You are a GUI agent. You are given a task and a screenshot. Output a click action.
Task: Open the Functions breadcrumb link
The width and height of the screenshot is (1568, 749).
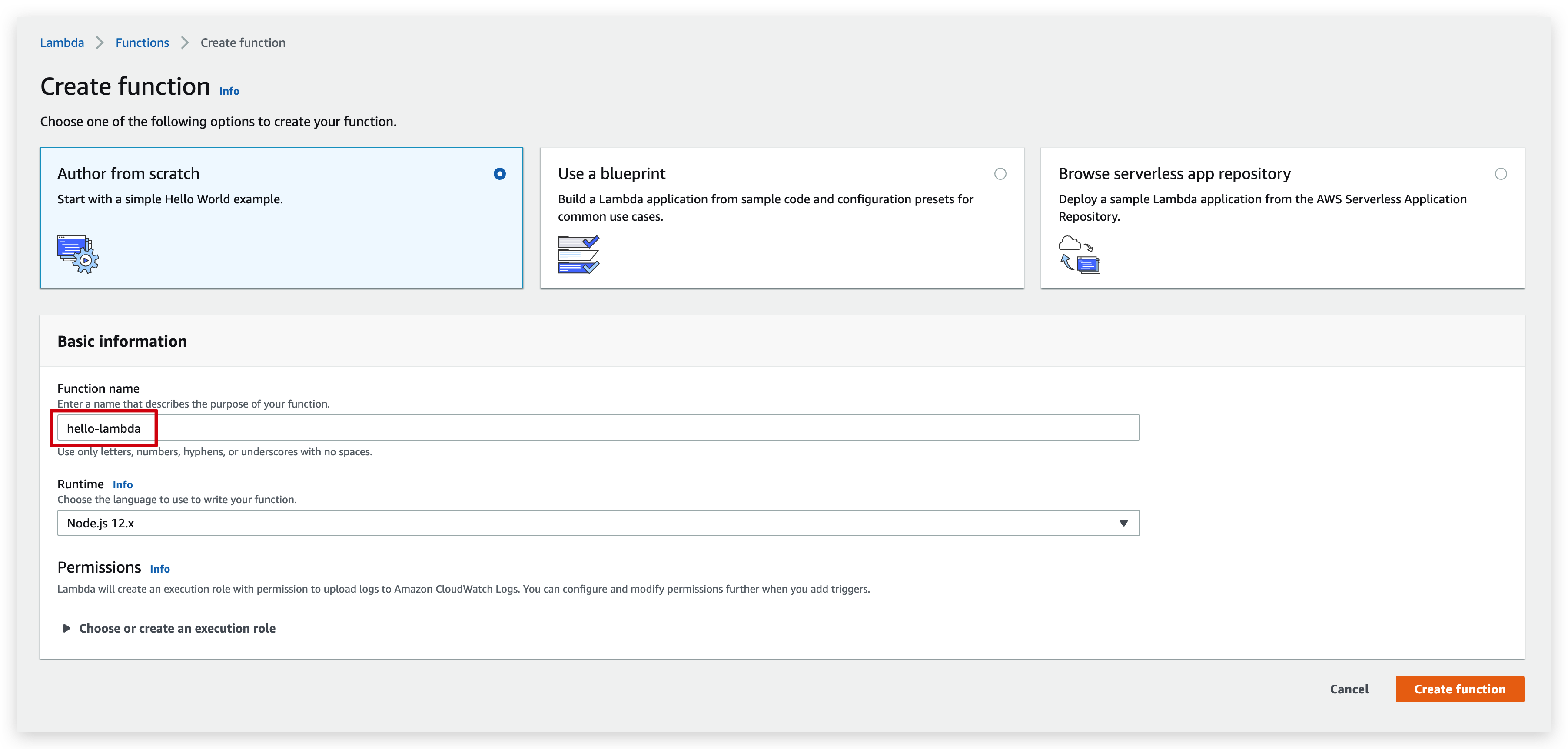(x=143, y=43)
